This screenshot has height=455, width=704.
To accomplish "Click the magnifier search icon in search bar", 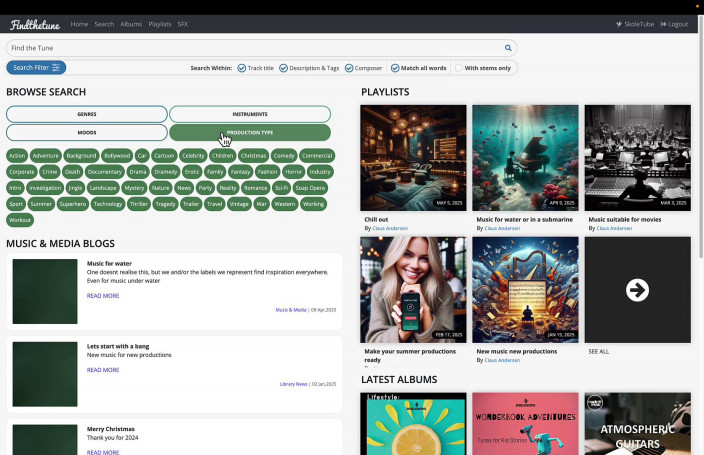I will [x=508, y=48].
